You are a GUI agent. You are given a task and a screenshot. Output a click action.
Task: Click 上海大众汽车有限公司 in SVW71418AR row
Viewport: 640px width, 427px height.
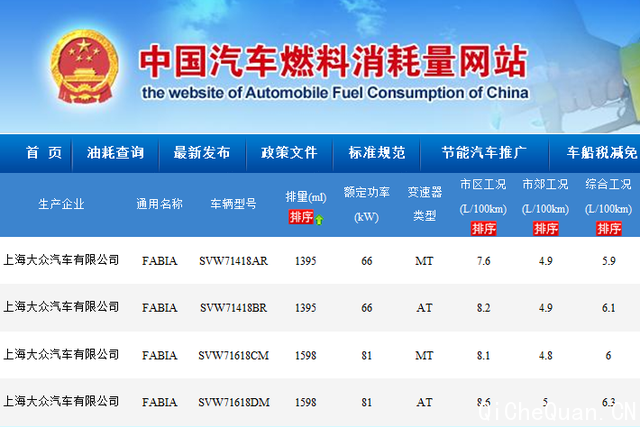click(61, 260)
